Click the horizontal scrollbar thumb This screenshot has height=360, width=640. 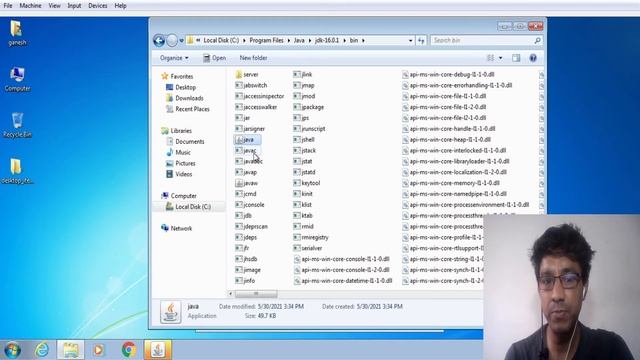pos(256,294)
